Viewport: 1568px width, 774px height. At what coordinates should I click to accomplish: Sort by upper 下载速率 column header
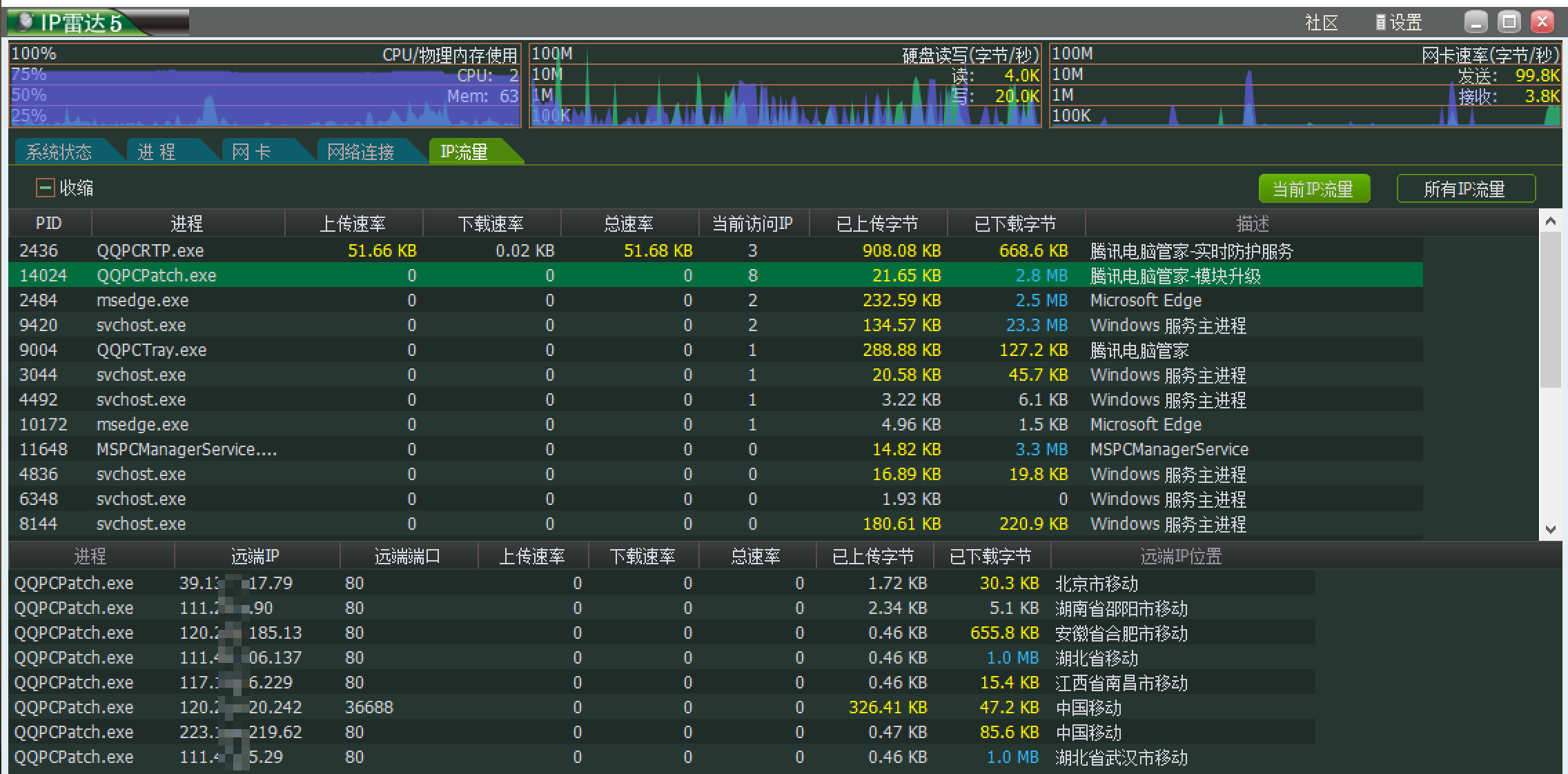[x=491, y=224]
